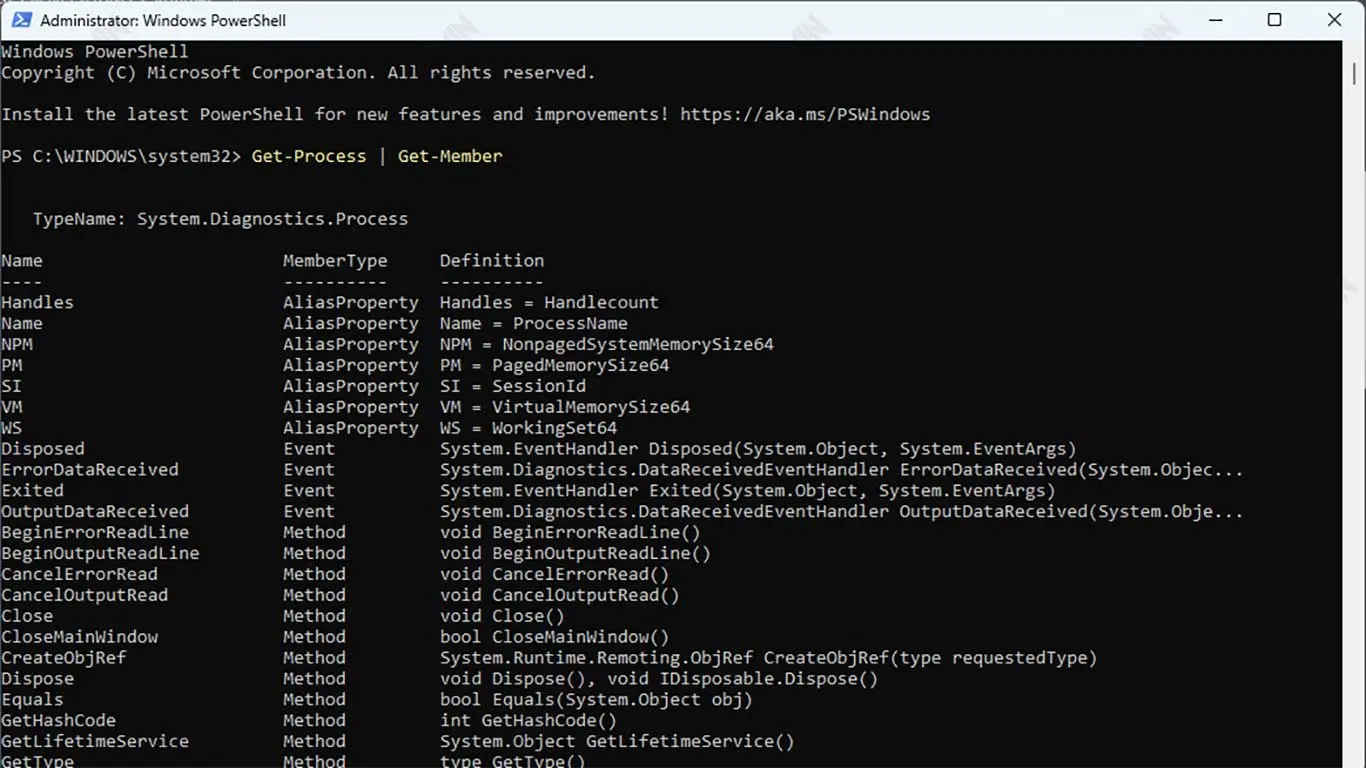Click the 'PS C:\WINDOWS\system32>' prompt
This screenshot has width=1366, height=768.
[121, 156]
